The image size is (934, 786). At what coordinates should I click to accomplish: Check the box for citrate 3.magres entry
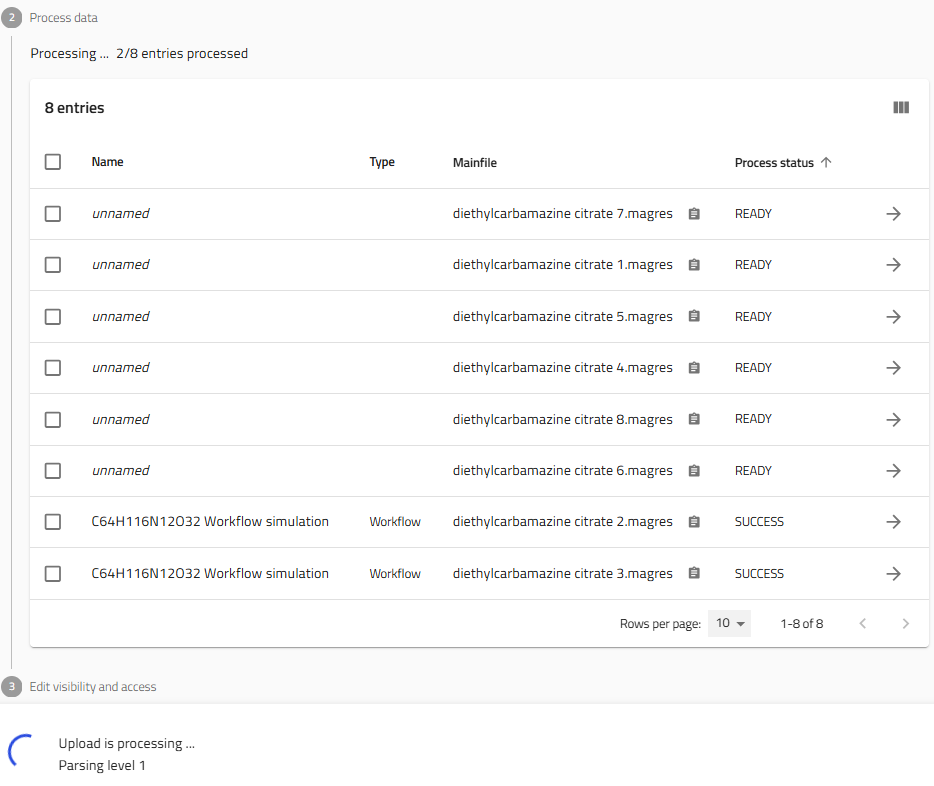[x=53, y=573]
